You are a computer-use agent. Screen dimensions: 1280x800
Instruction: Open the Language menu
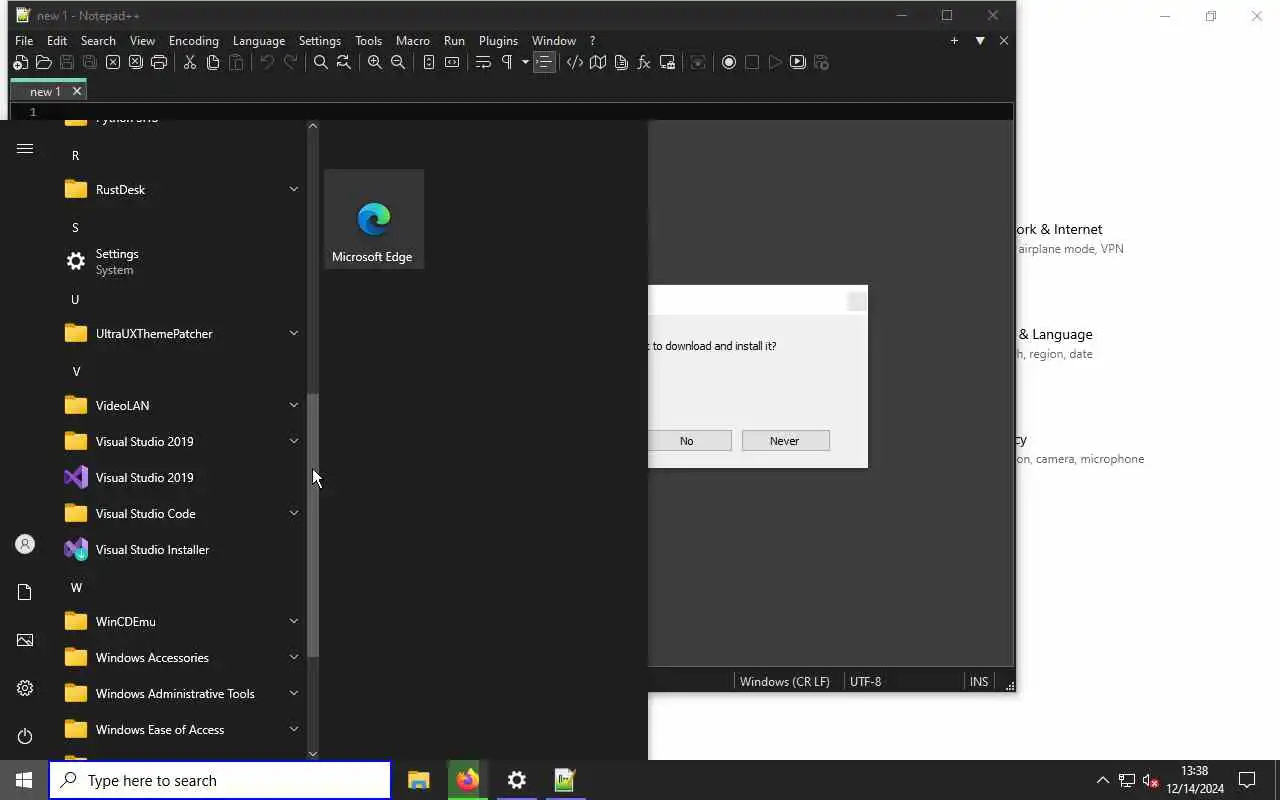click(x=259, y=41)
